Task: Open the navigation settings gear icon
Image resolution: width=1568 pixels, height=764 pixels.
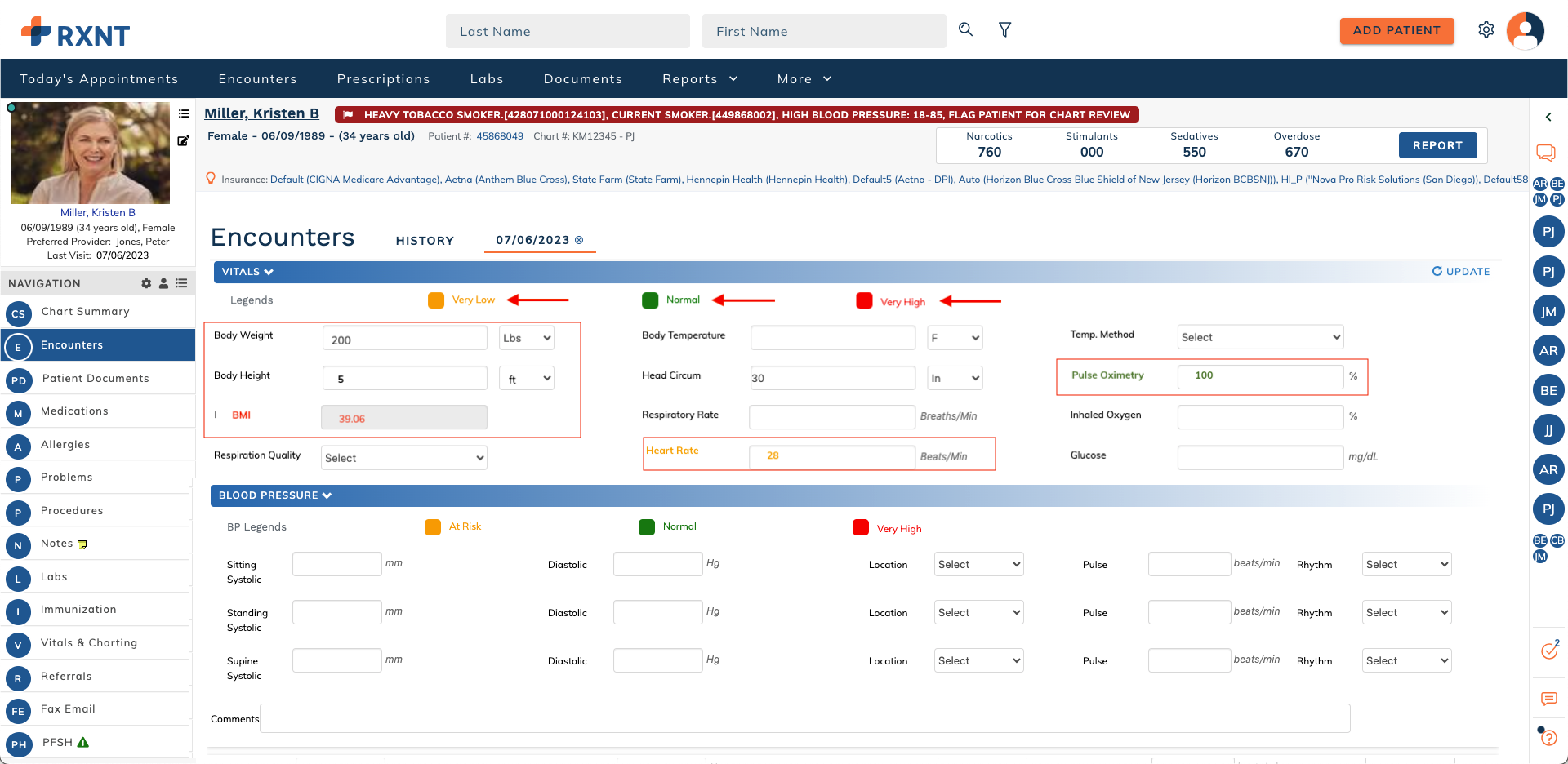Action: click(146, 283)
